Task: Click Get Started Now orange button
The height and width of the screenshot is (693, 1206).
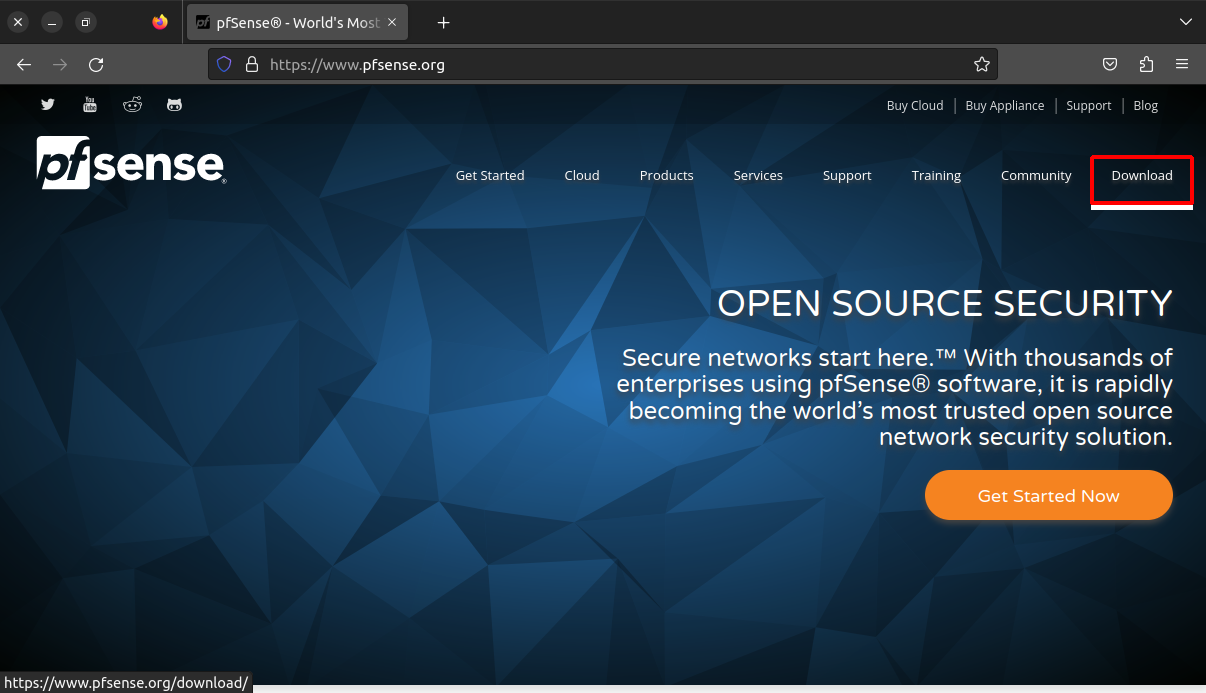Action: [x=1049, y=495]
